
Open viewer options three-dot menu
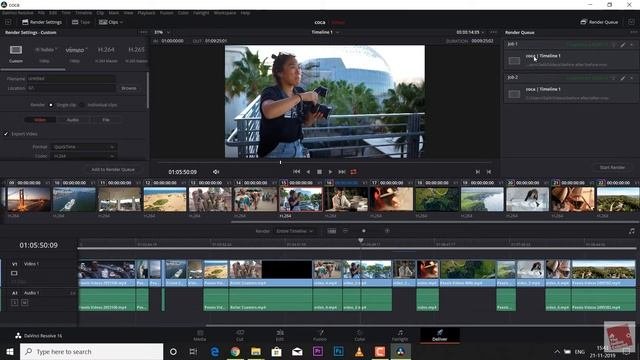(494, 32)
